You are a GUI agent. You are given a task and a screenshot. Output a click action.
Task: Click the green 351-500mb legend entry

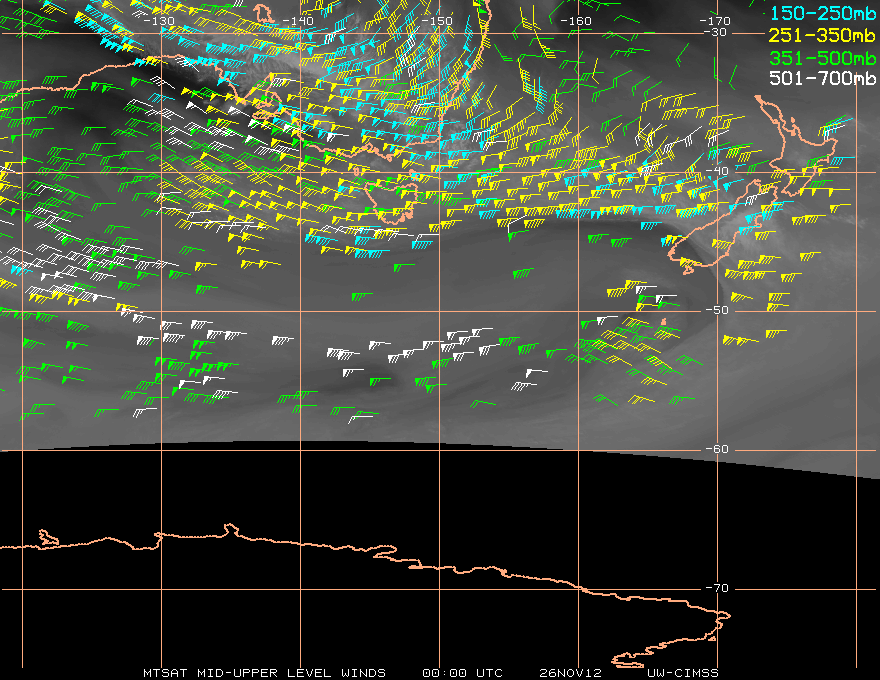822,58
